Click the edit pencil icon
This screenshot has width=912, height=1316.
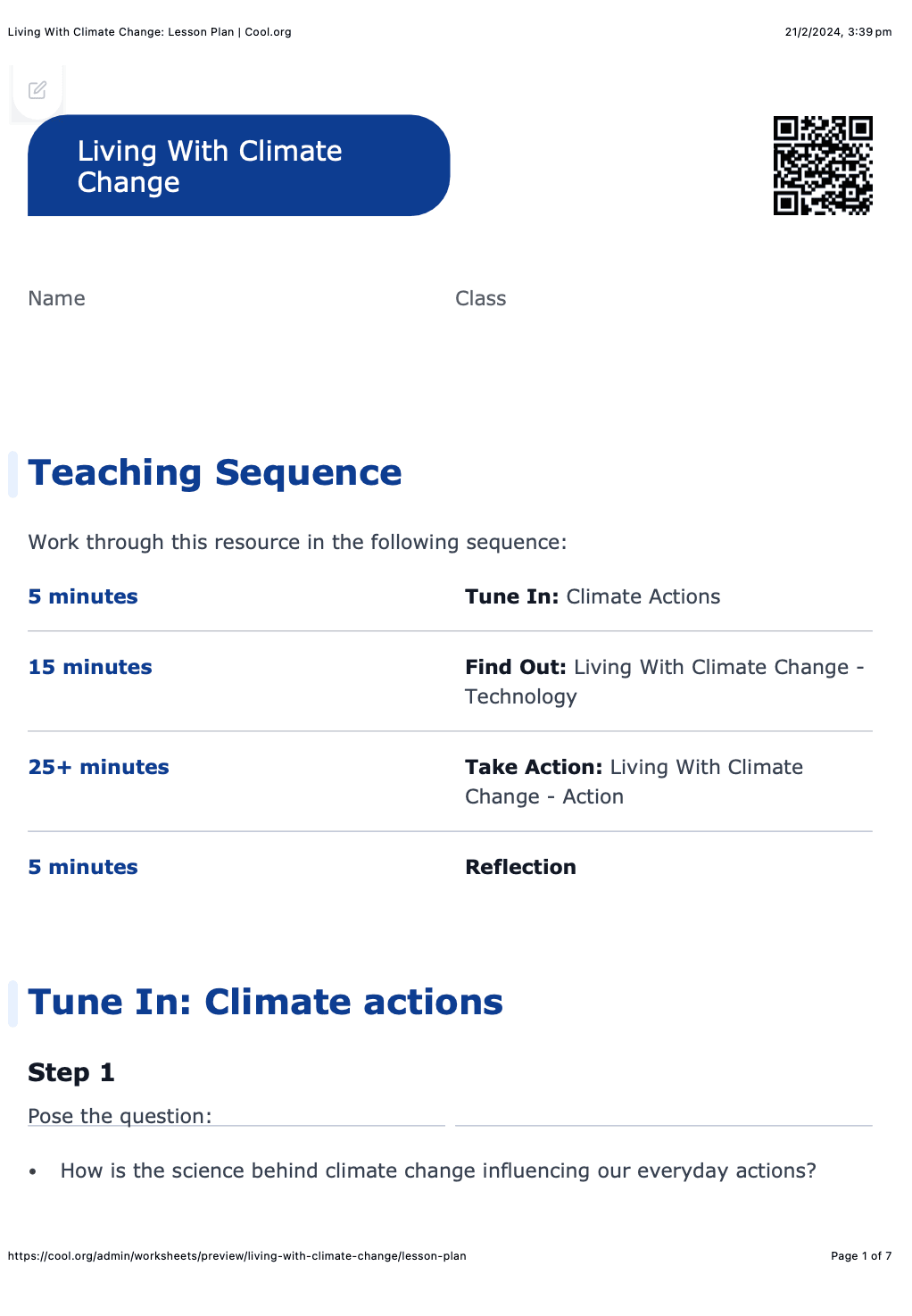(x=37, y=90)
